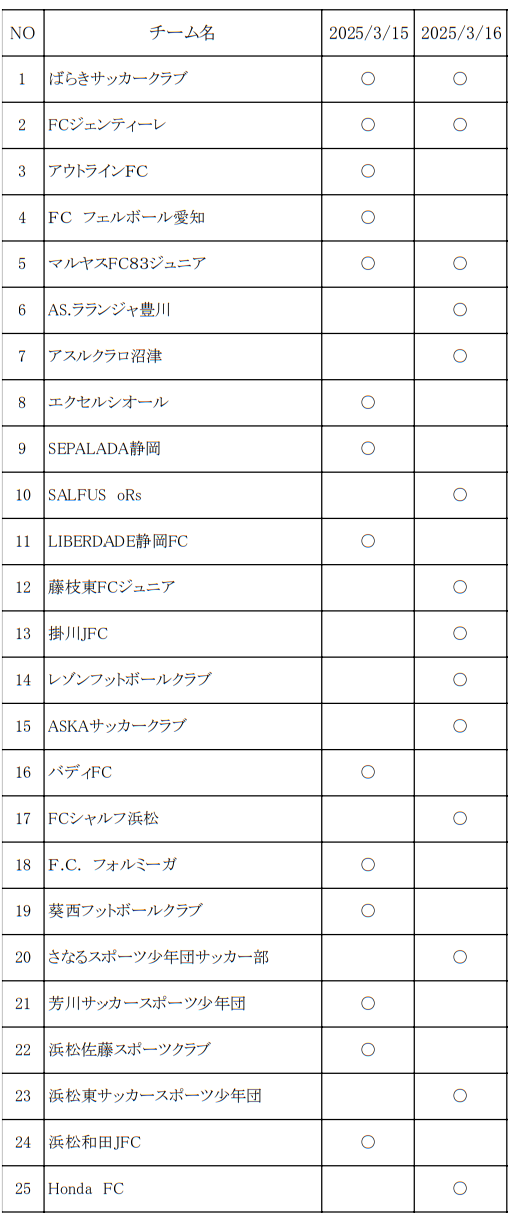Click the circle mark for さなるスポーツ少年団サッカー部

point(460,957)
